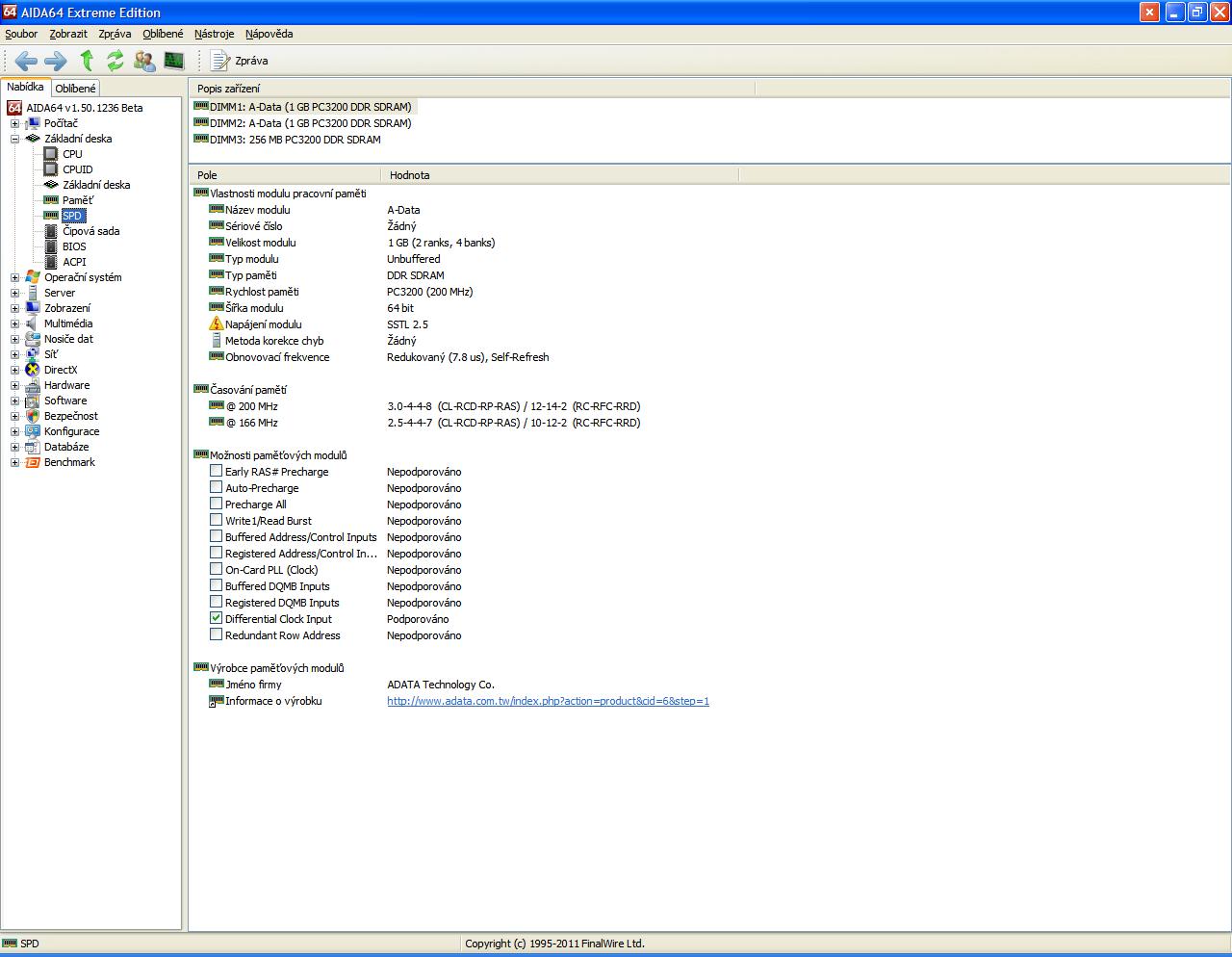Switch to the Oblíbené tab
1232x957 pixels.
[75, 89]
